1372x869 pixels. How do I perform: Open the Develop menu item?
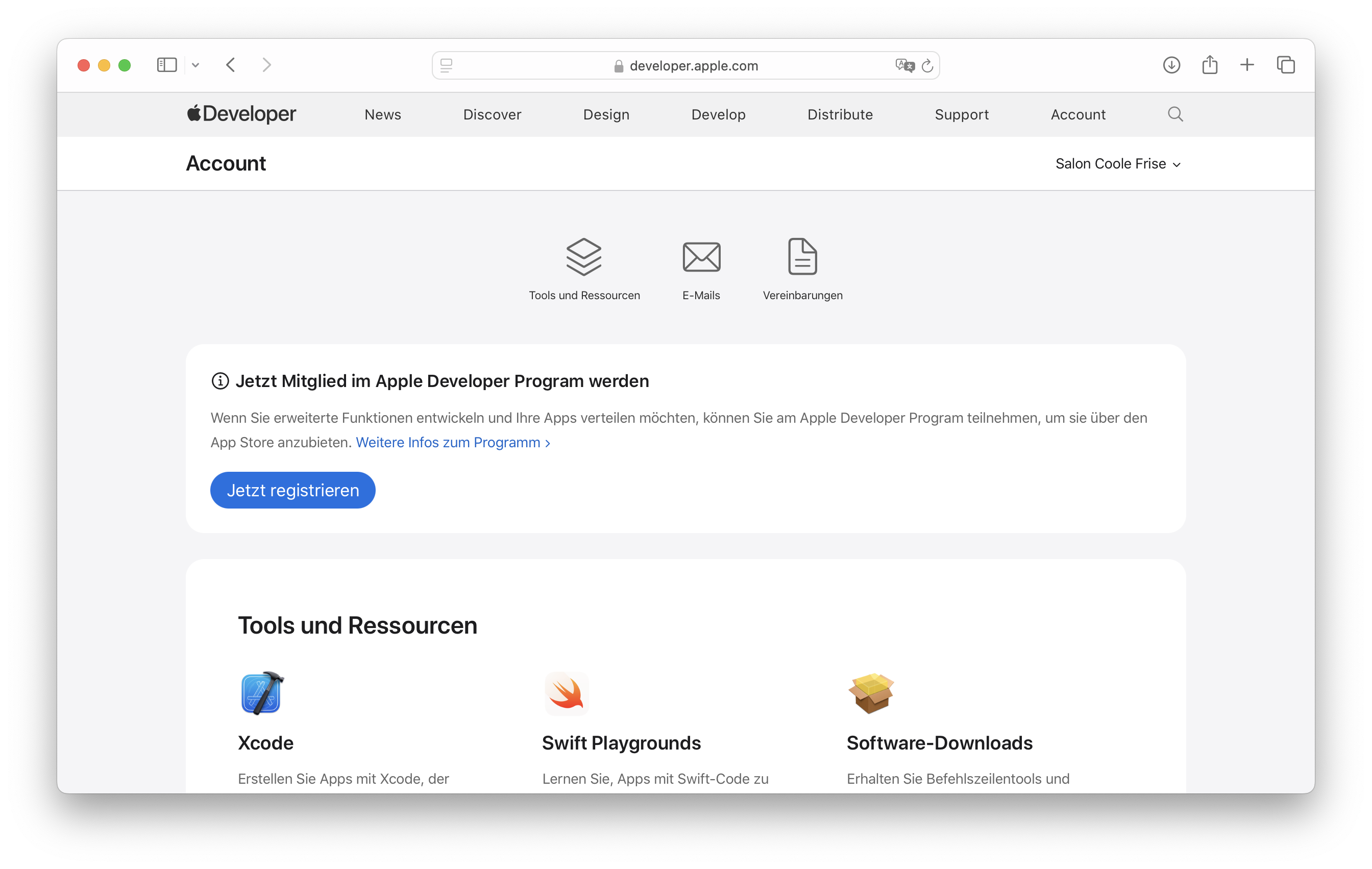tap(719, 114)
